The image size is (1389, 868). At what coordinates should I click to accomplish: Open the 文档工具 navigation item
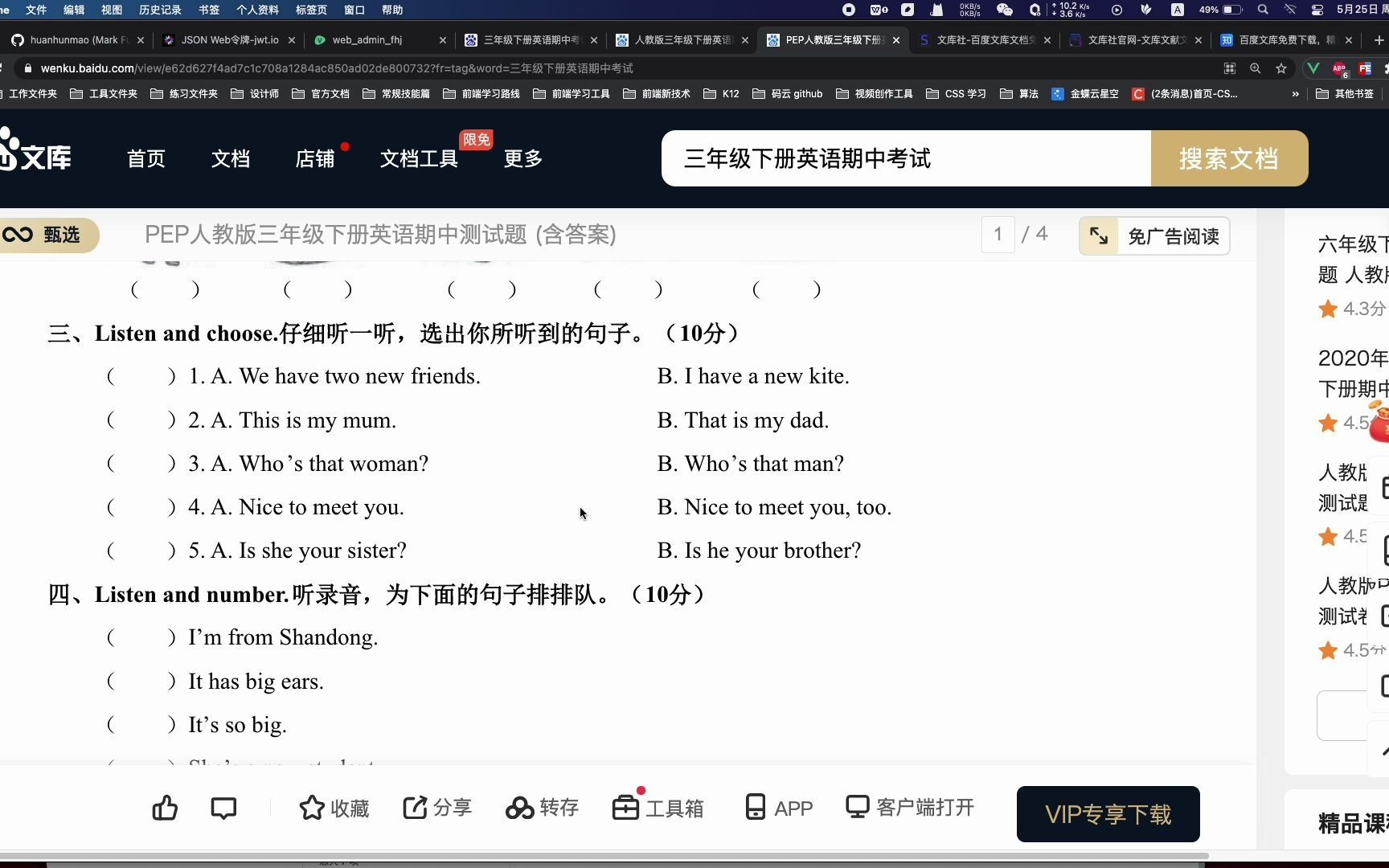click(x=419, y=158)
